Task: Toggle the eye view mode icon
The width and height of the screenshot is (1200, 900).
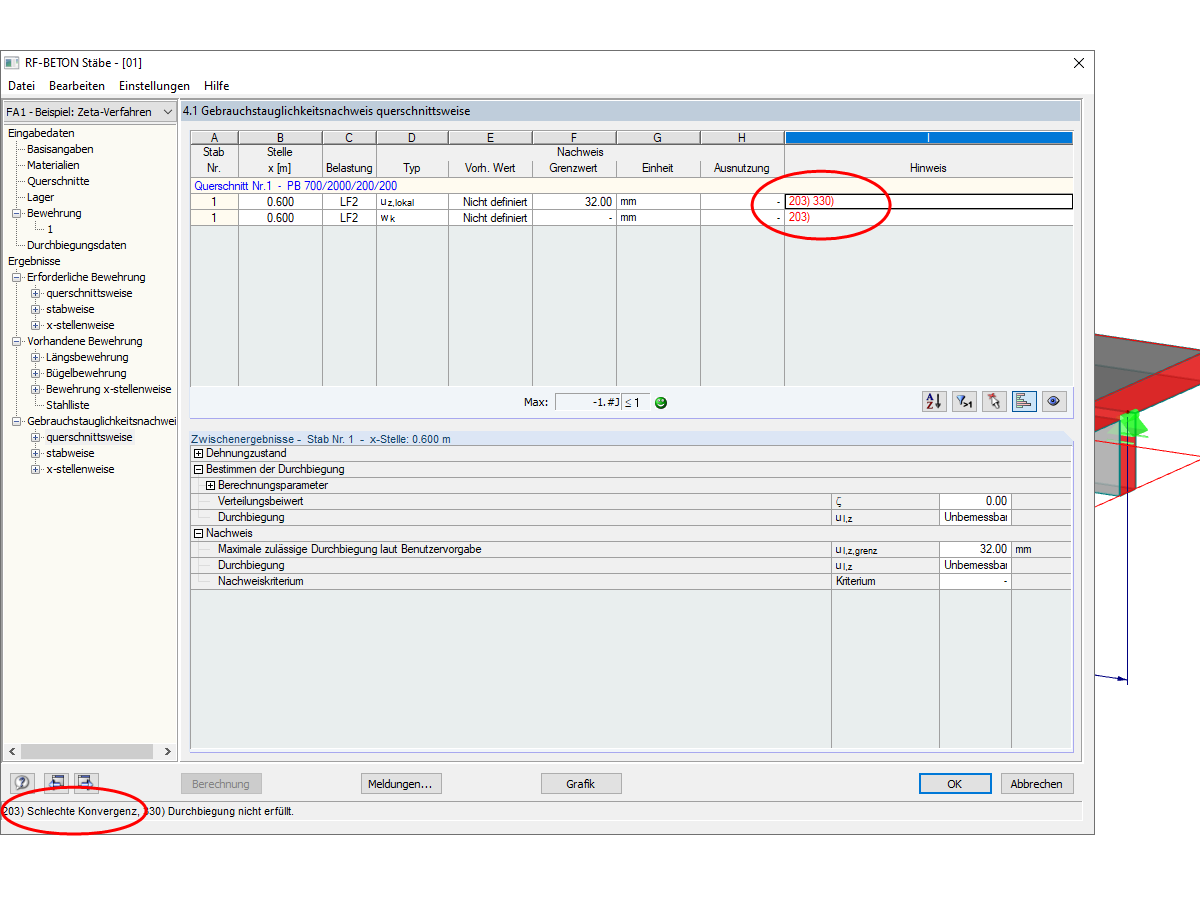Action: coord(1052,402)
